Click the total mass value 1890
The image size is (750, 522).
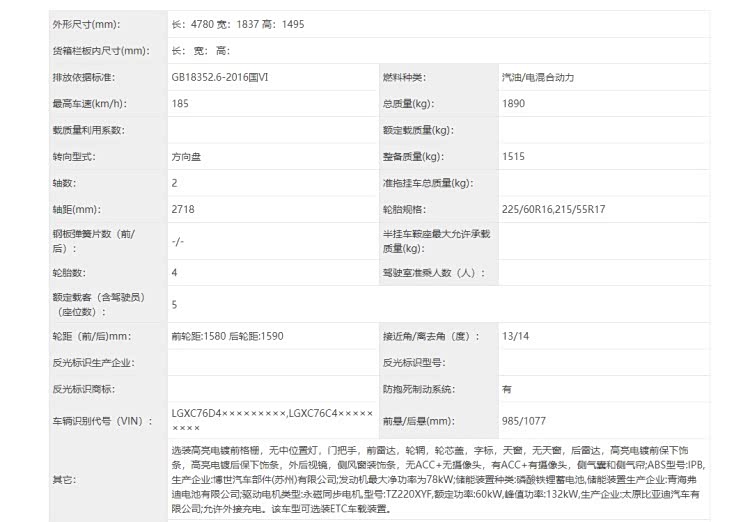[x=512, y=103]
